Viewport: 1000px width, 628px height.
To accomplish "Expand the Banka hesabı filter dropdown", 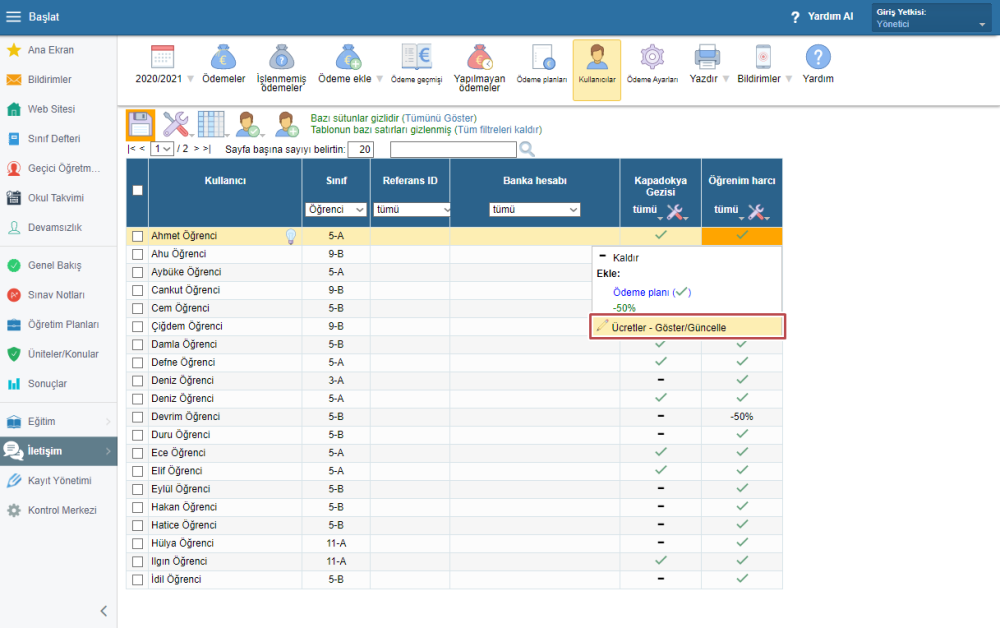I will pos(534,210).
